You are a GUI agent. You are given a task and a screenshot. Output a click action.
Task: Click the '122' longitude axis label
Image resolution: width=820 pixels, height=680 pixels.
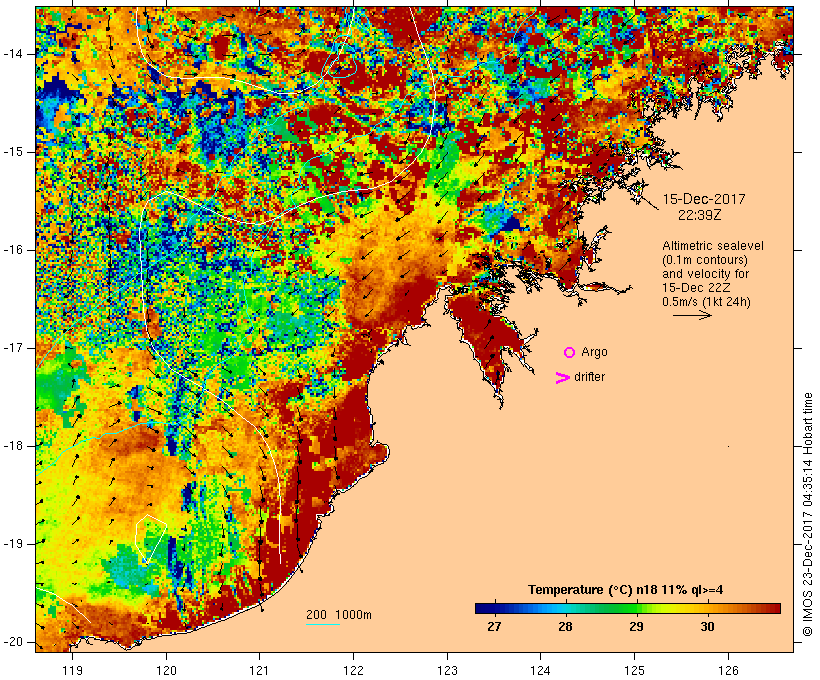354,670
